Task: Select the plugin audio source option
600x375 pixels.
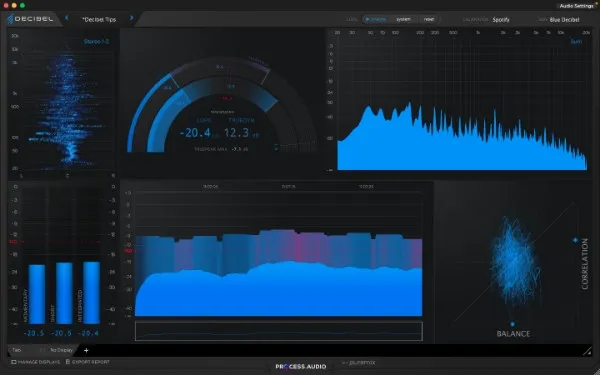Action: pos(375,19)
